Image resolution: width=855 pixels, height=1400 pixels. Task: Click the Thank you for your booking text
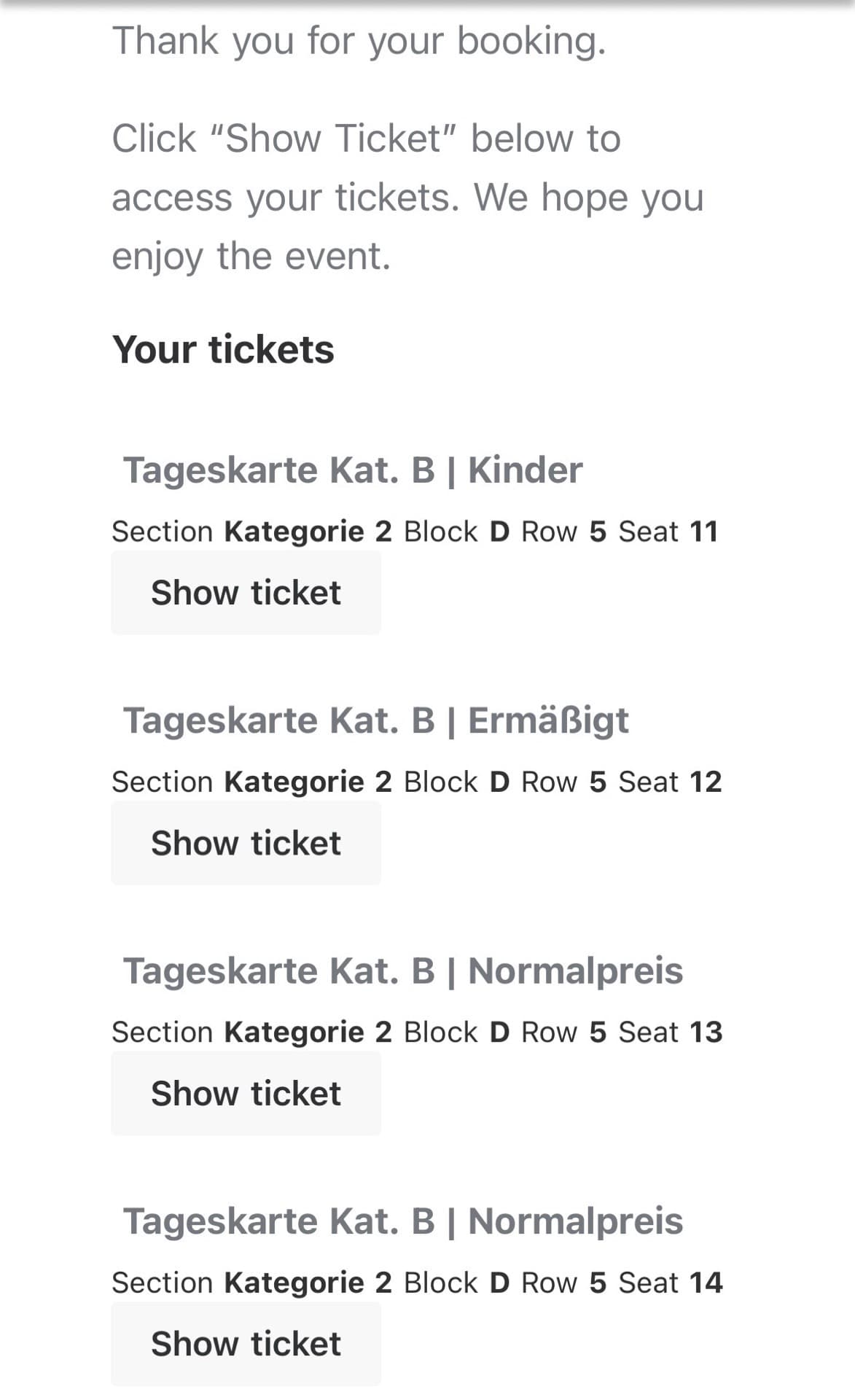359,41
